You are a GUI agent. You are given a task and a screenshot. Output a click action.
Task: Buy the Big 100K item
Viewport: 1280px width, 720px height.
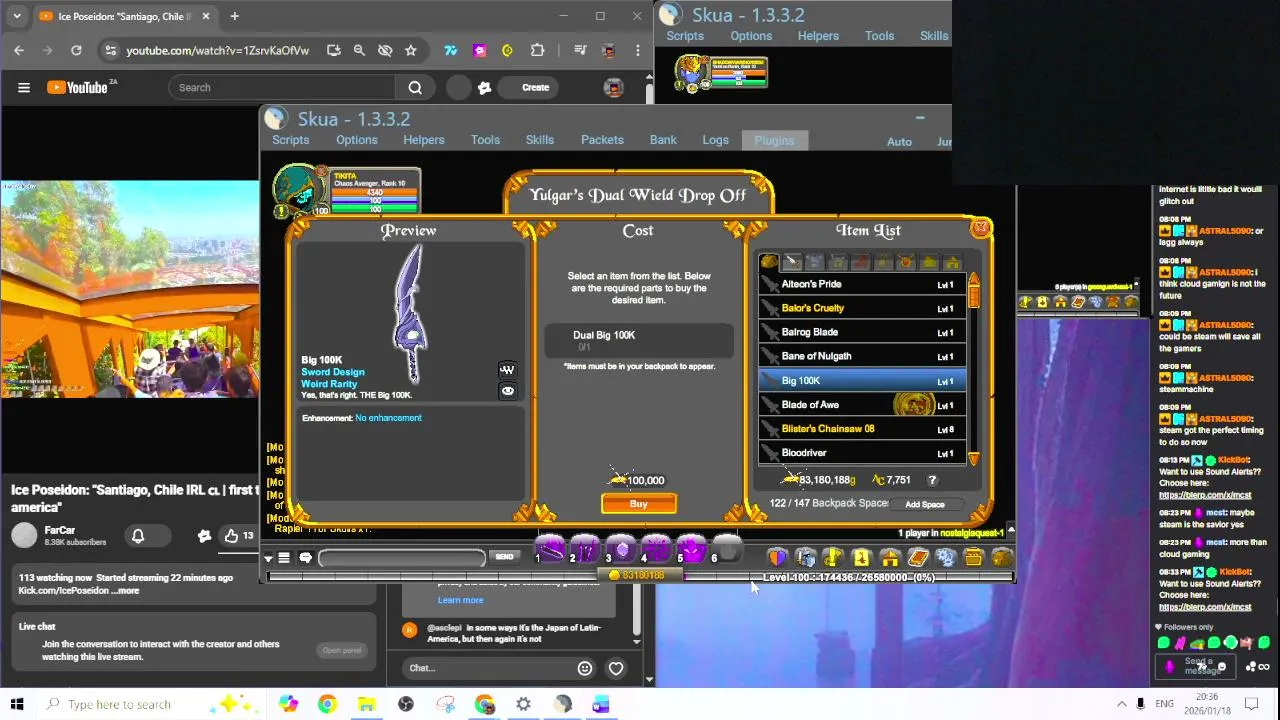[639, 504]
